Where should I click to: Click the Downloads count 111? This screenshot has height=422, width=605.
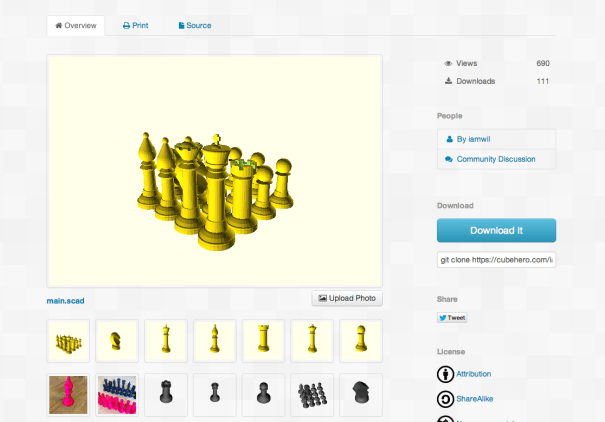tap(542, 81)
